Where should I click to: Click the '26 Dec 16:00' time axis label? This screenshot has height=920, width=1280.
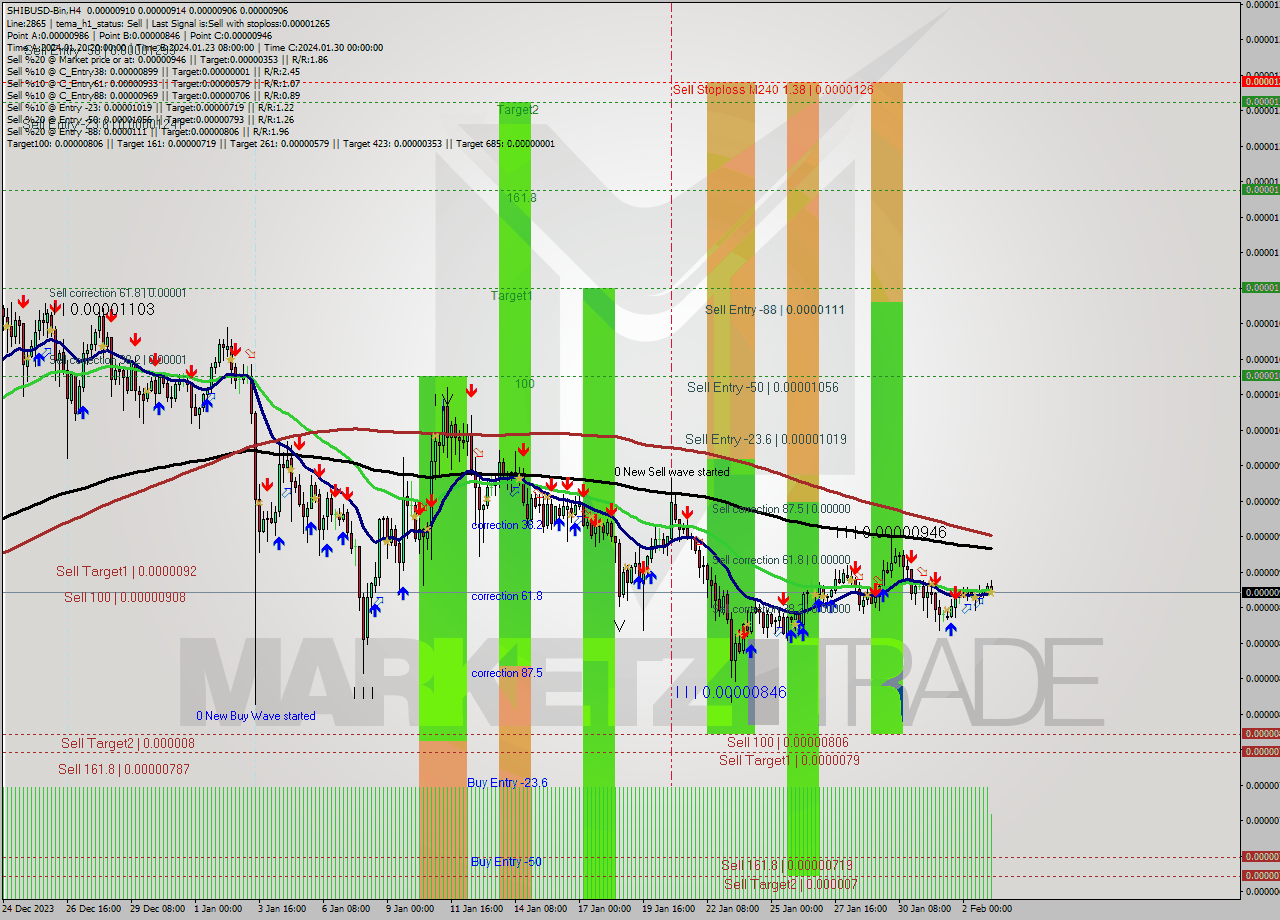pyautogui.click(x=94, y=909)
